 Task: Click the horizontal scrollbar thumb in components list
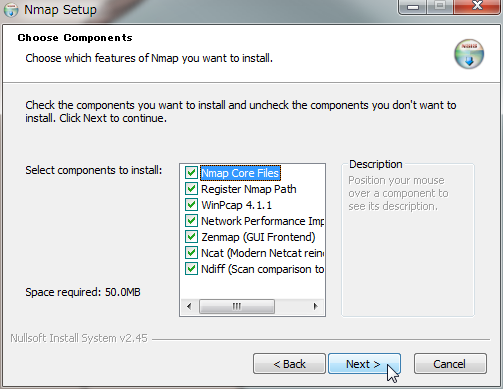[x=237, y=306]
